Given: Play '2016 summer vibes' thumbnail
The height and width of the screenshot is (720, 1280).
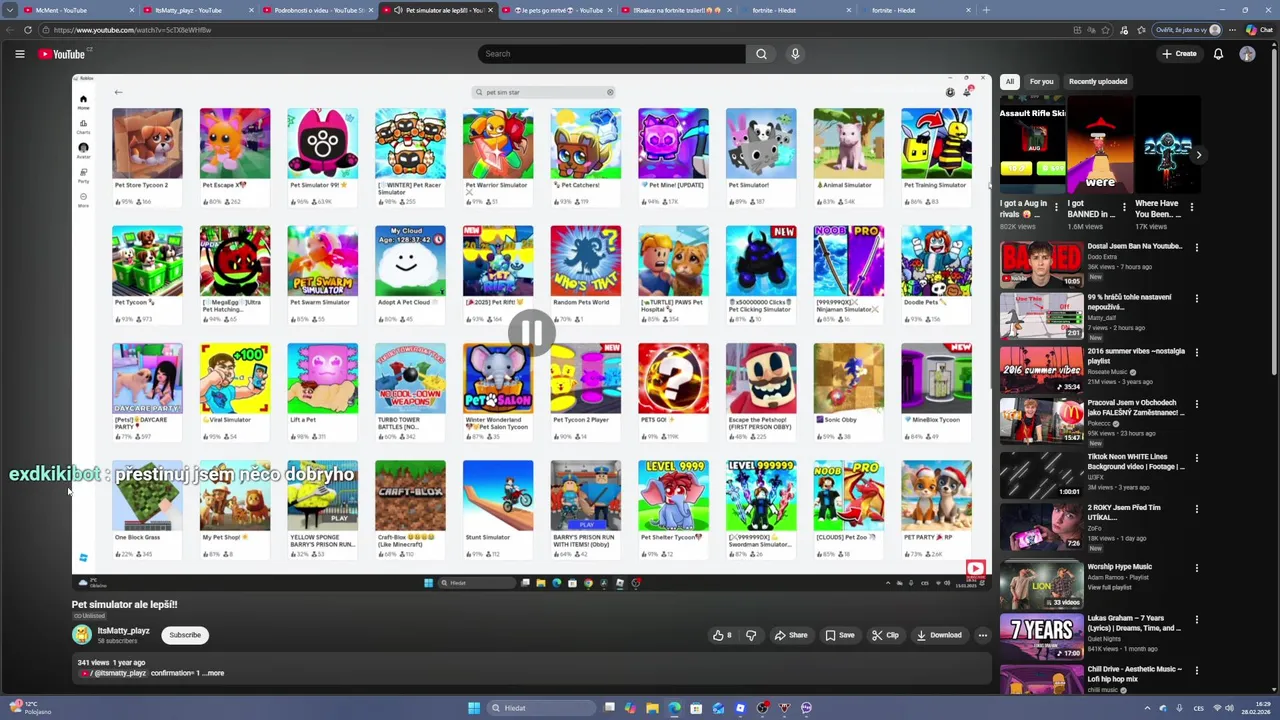Looking at the screenshot, I should point(1041,370).
